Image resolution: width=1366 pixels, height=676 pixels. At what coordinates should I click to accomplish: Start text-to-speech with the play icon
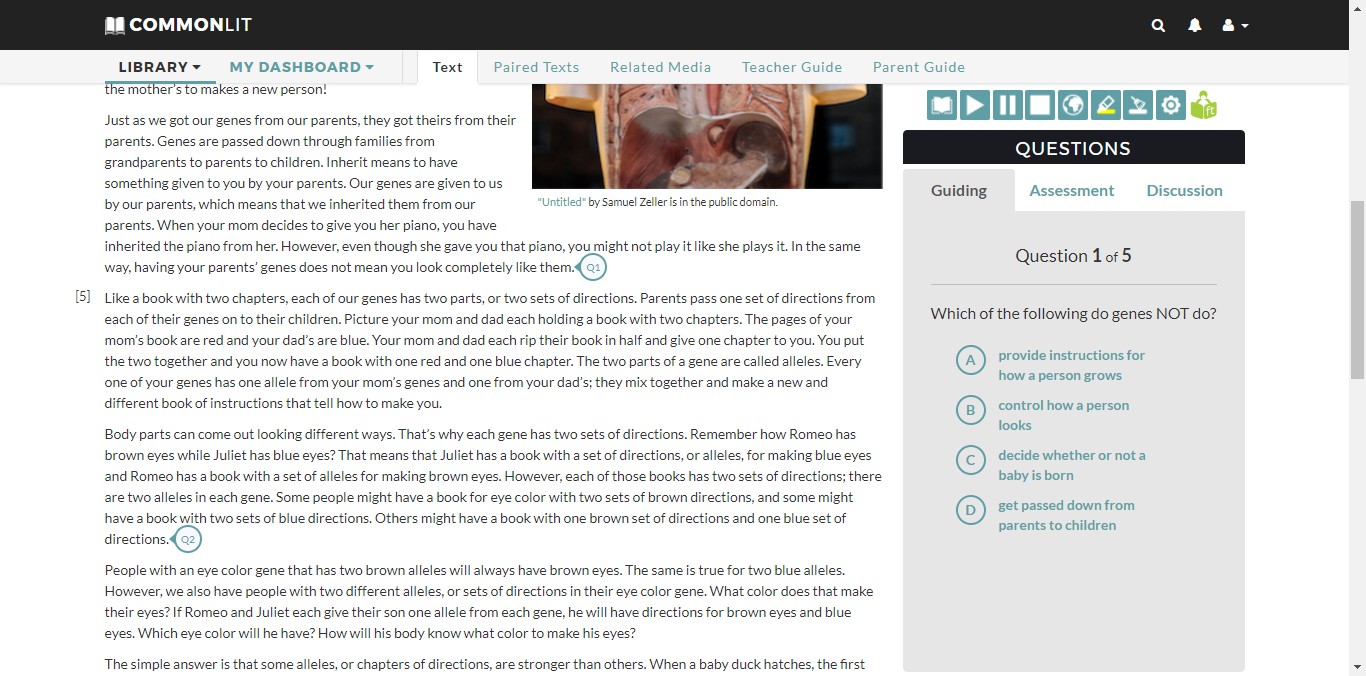[x=974, y=105]
